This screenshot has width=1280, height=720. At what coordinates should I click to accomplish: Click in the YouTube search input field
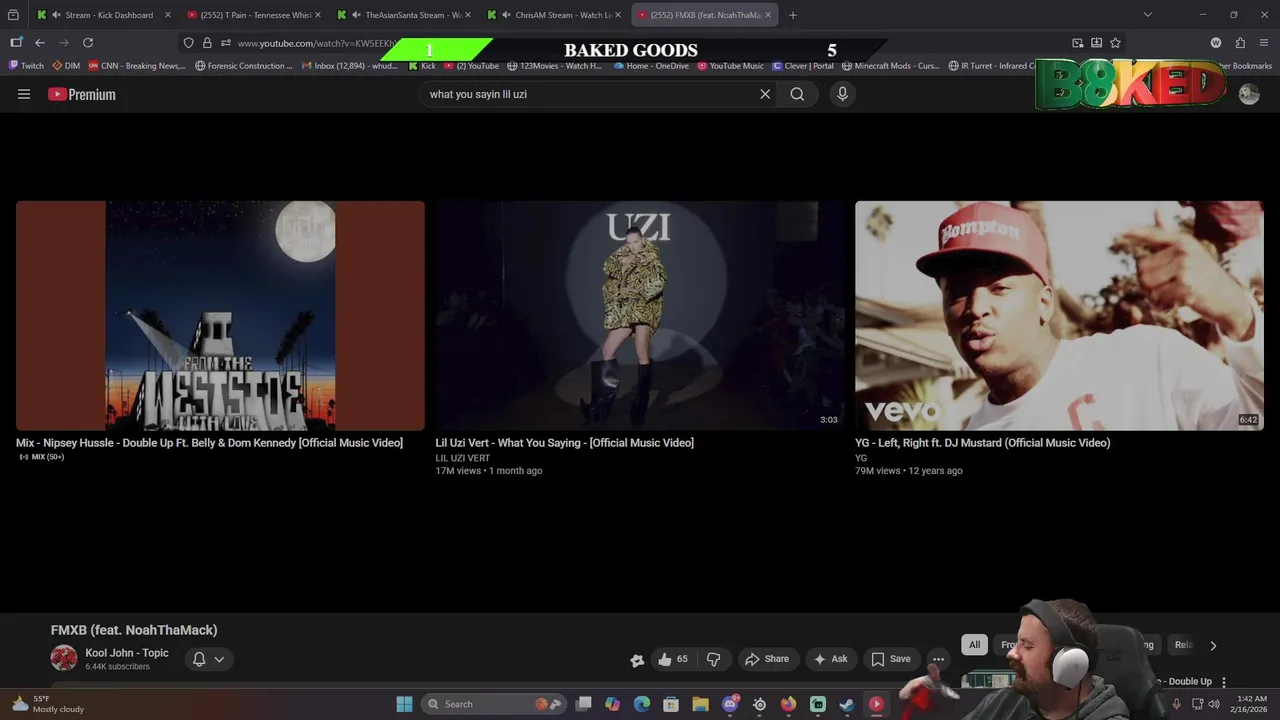coord(590,94)
